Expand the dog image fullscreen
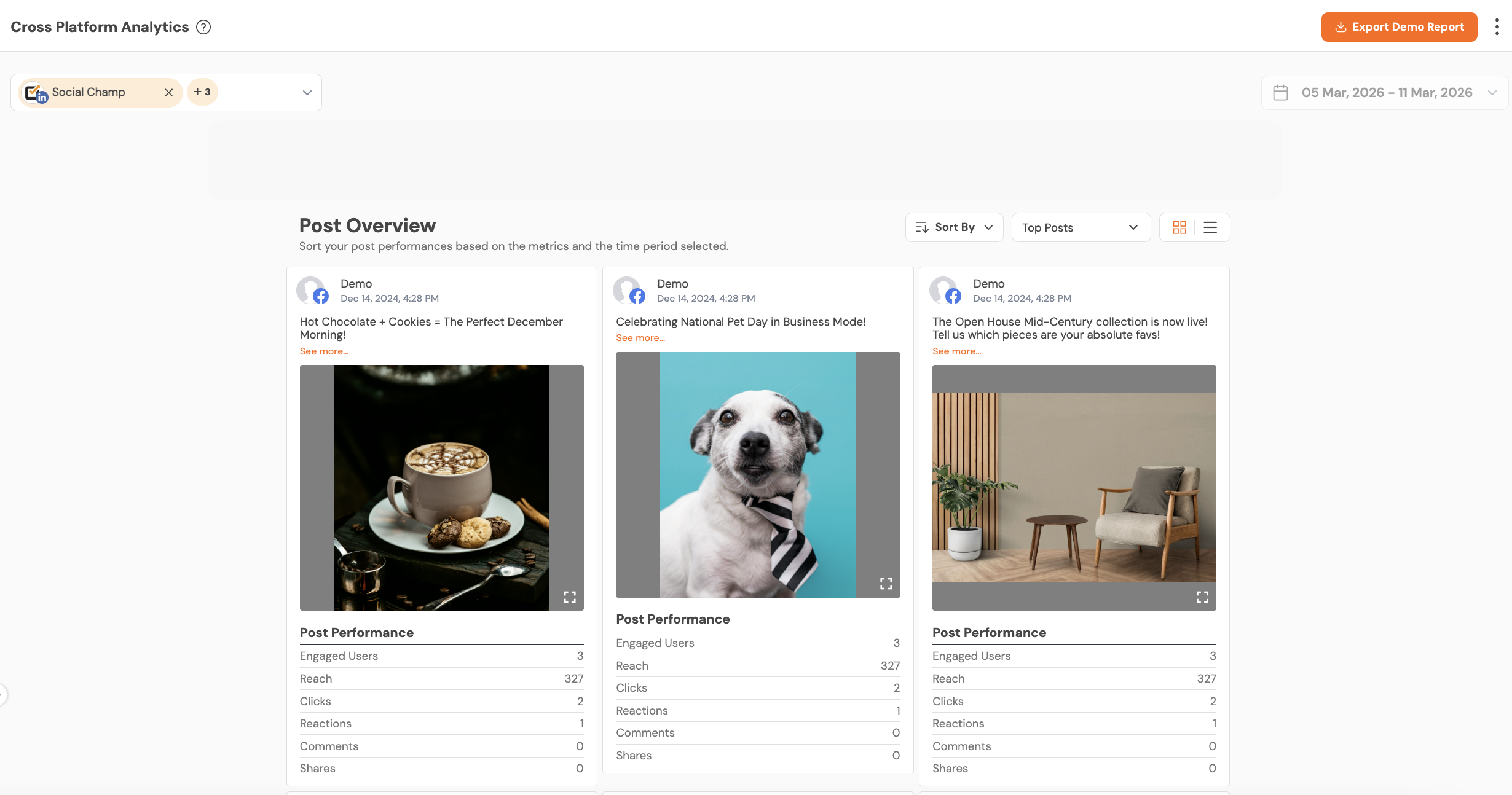Screen dimensions: 1512x795 click(x=886, y=584)
